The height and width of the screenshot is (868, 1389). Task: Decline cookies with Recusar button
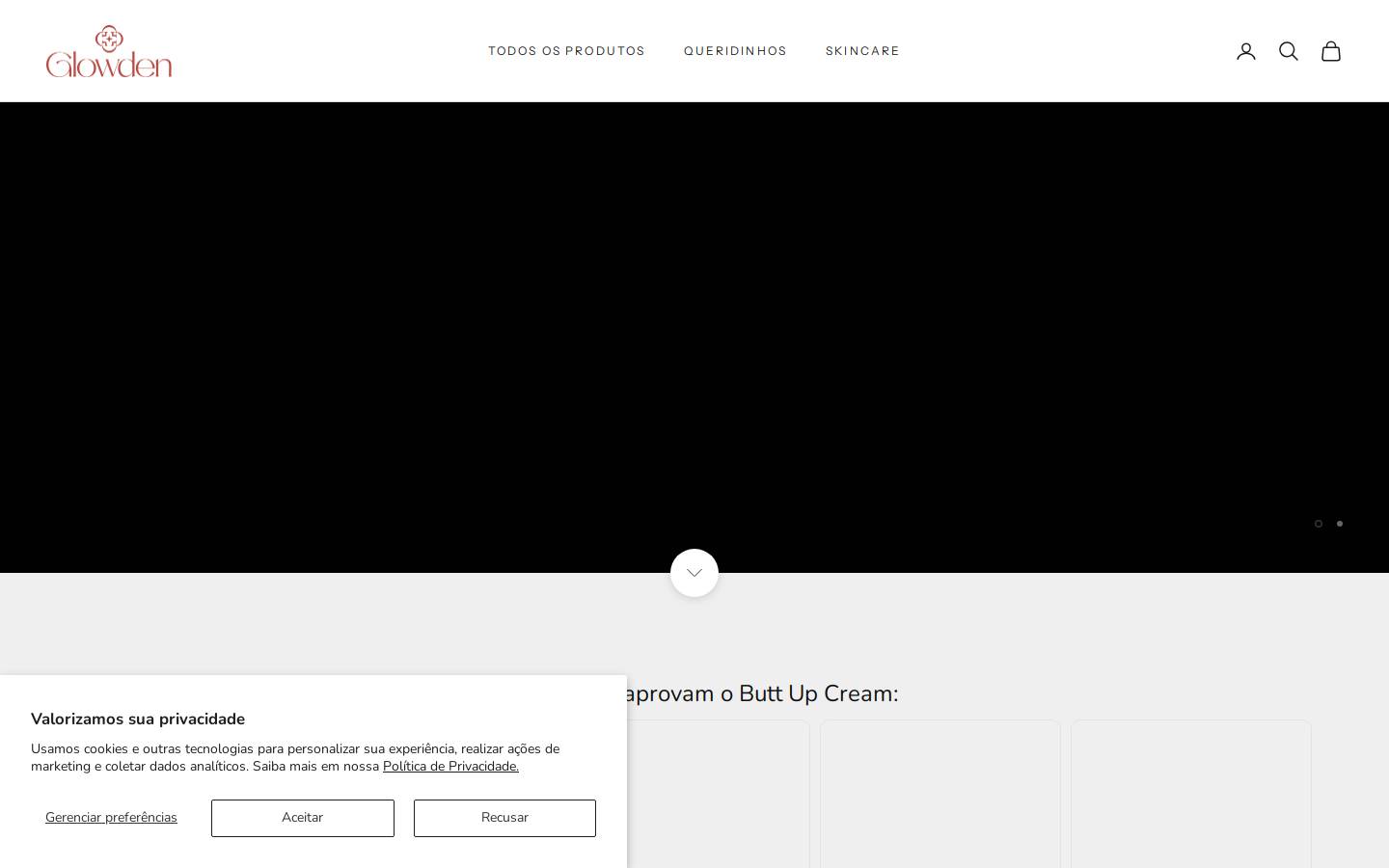coord(504,818)
